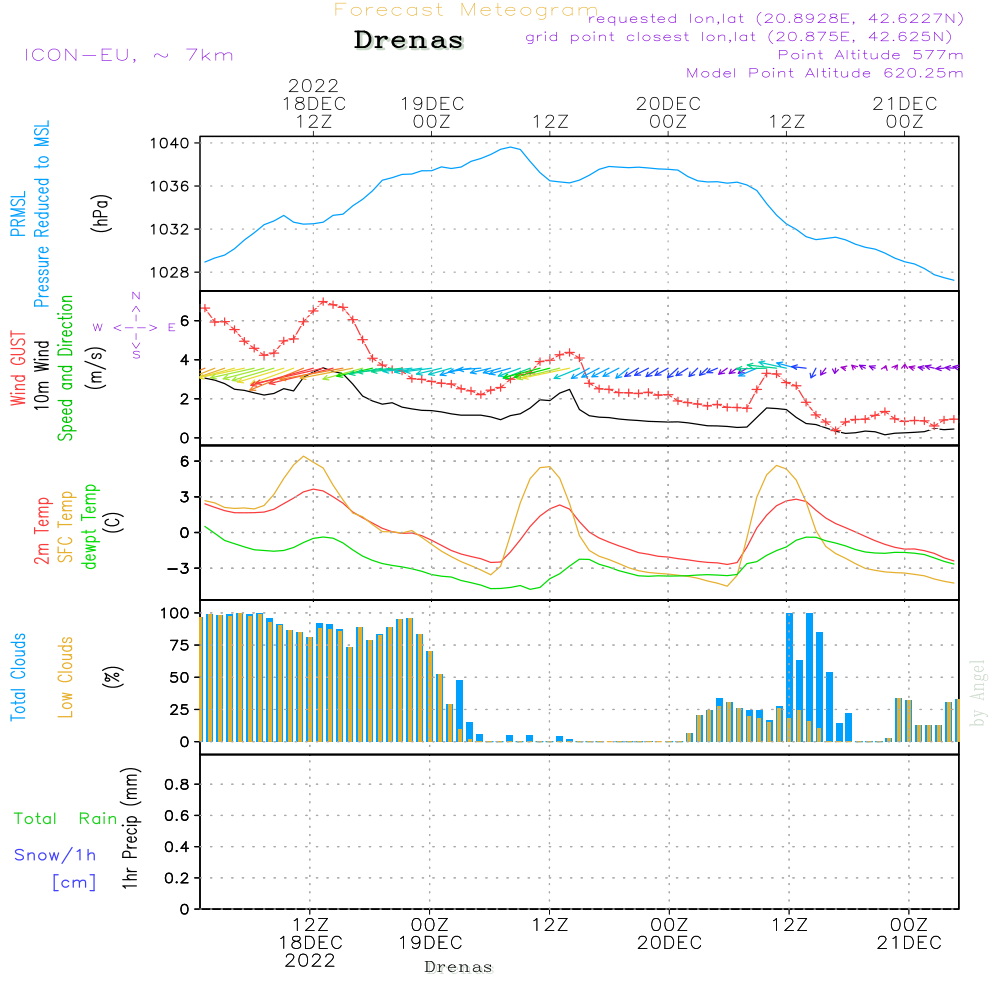
Task: Click the 1032 pressure axis value
Action: (x=169, y=229)
